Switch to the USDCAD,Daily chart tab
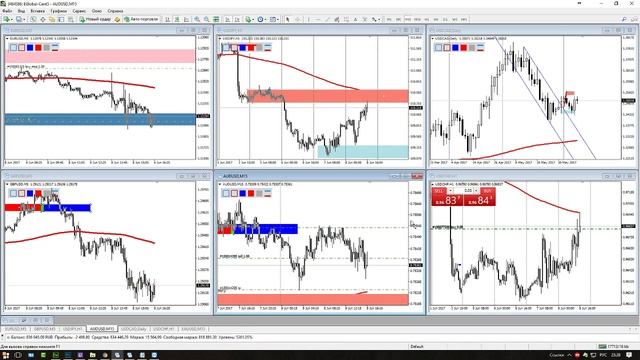This screenshot has width=640, height=360. 133,329
